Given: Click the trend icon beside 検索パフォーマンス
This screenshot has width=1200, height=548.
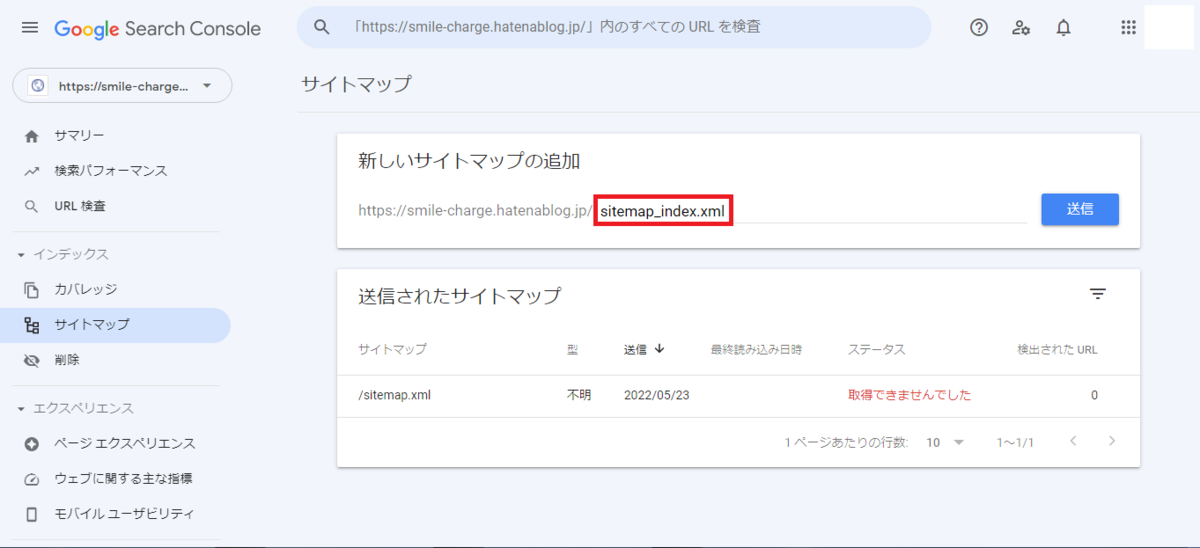Looking at the screenshot, I should pyautogui.click(x=32, y=171).
